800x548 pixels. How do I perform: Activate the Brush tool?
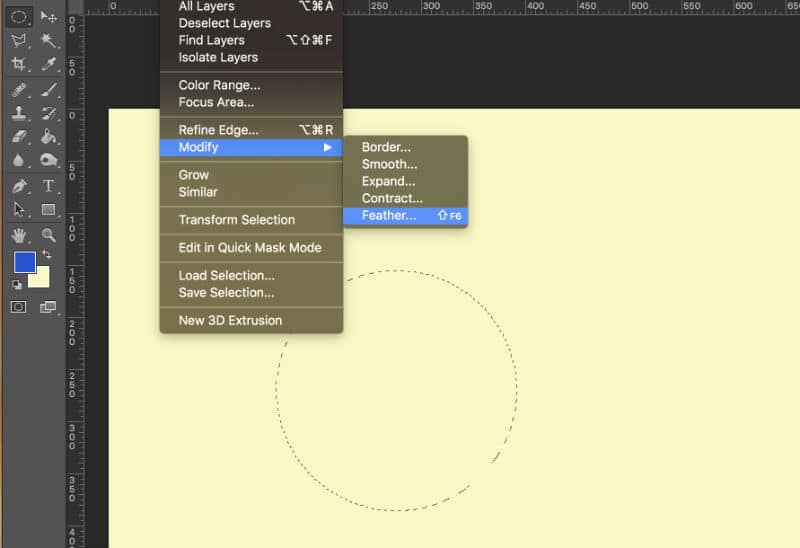pos(48,90)
